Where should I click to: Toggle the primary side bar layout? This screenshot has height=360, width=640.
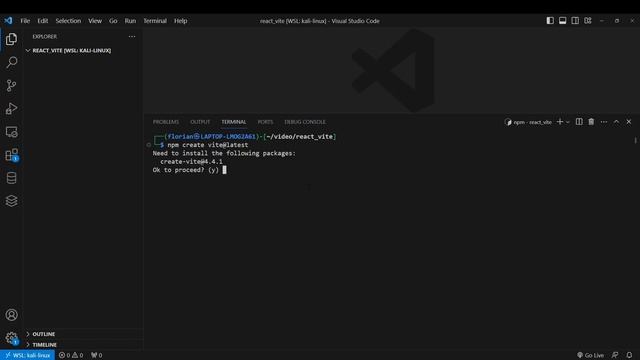tap(550, 20)
